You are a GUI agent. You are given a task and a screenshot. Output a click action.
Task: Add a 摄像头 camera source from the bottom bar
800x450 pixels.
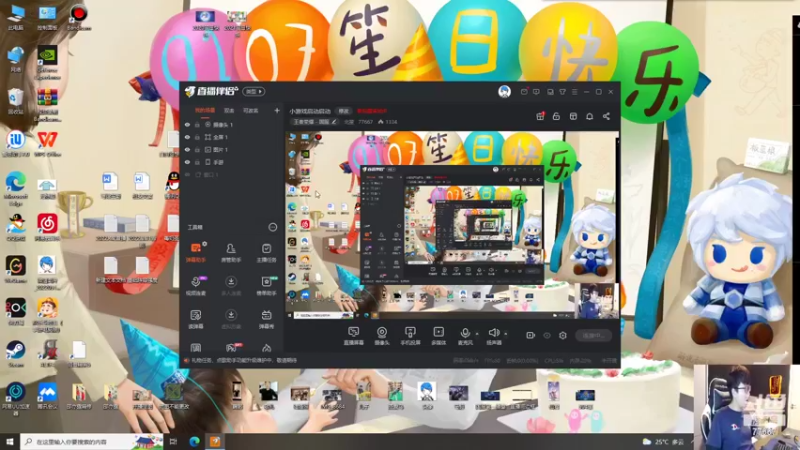coord(382,336)
